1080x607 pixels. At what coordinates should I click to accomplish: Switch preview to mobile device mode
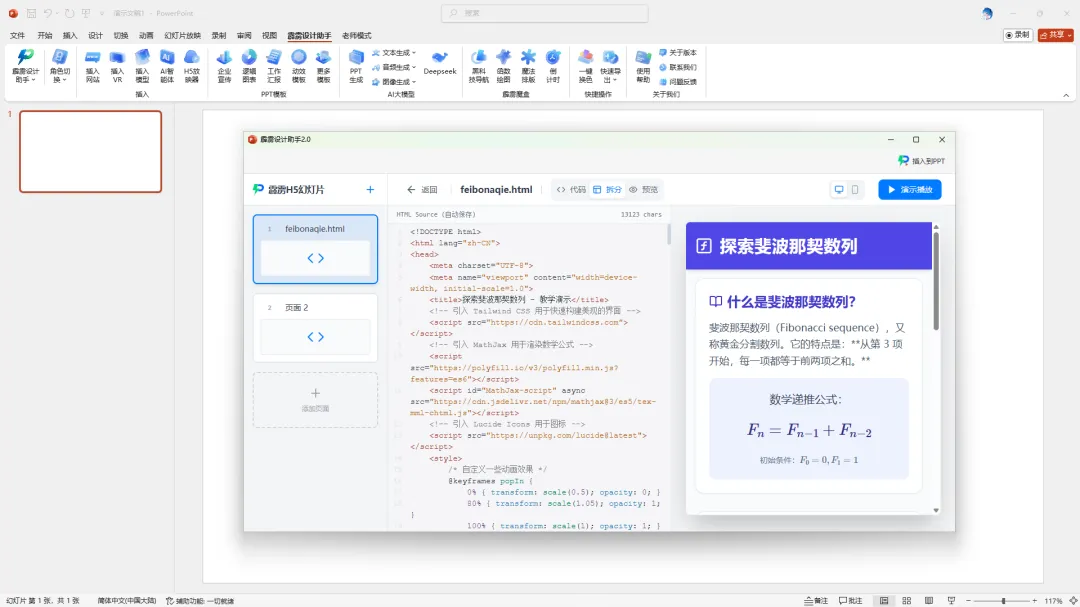855,189
